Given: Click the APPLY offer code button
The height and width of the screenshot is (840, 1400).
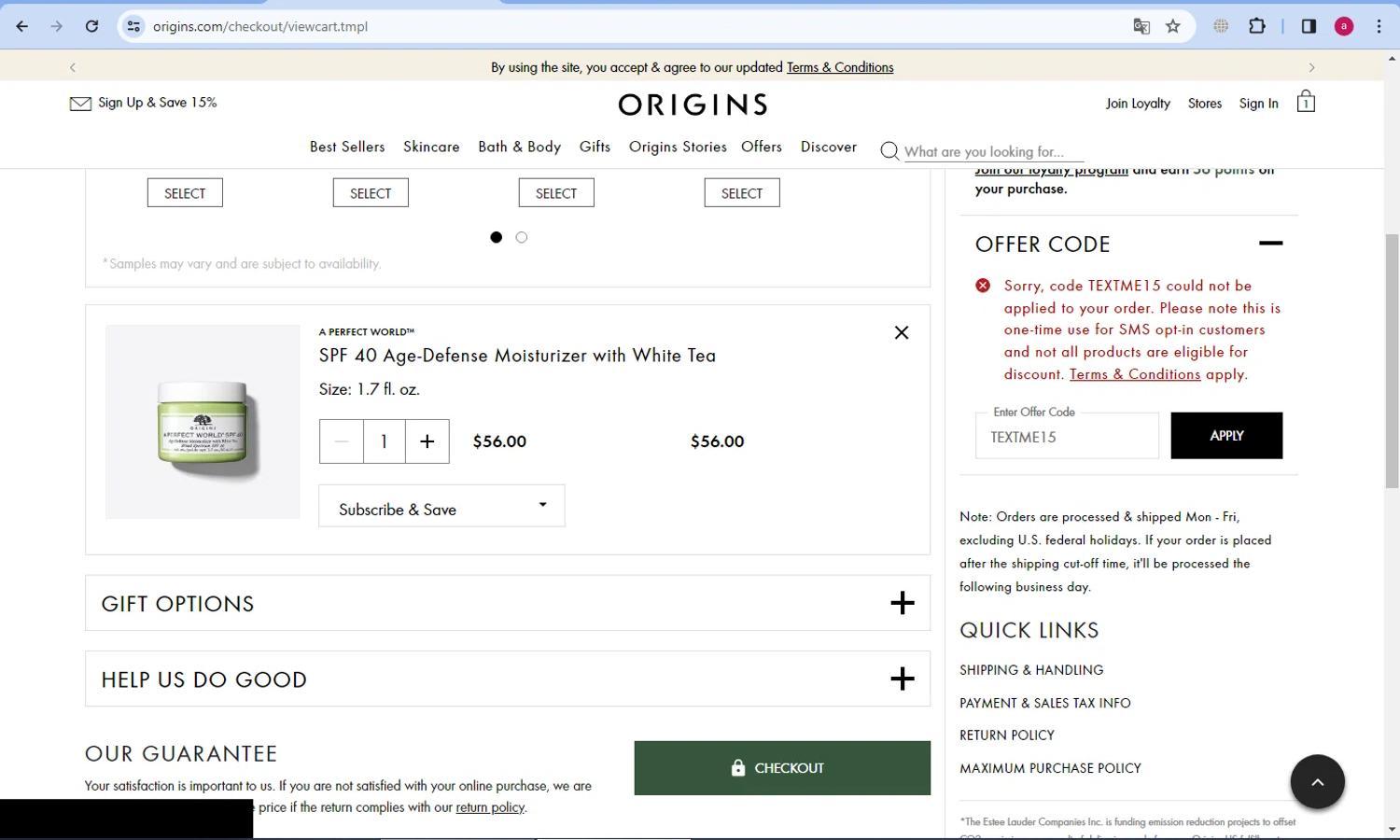Looking at the screenshot, I should pos(1226,436).
